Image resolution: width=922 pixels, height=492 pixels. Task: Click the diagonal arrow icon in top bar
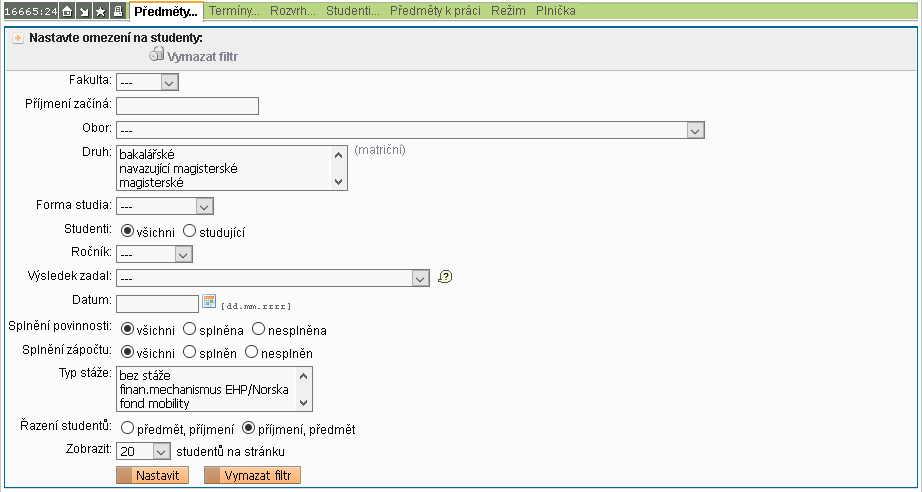(84, 11)
